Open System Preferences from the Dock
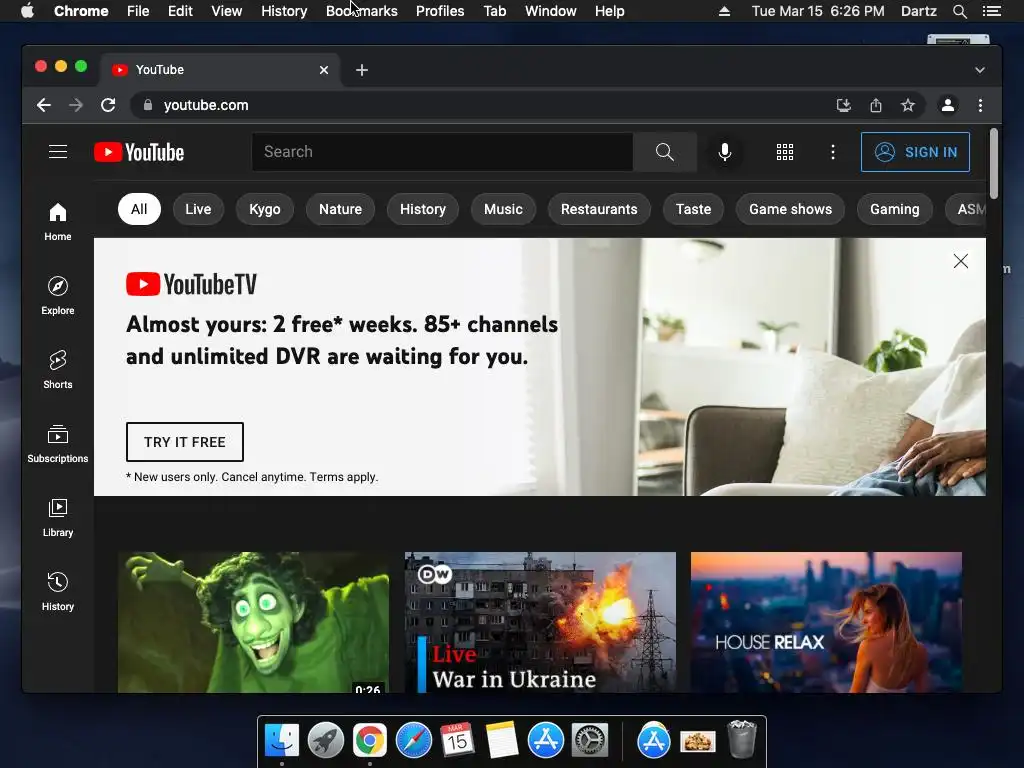The image size is (1024, 768). (x=590, y=740)
